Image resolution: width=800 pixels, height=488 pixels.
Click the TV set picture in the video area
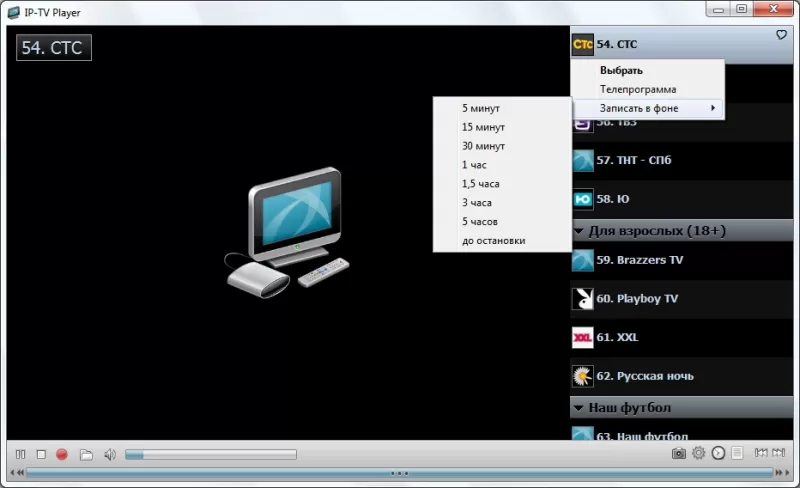(x=288, y=233)
